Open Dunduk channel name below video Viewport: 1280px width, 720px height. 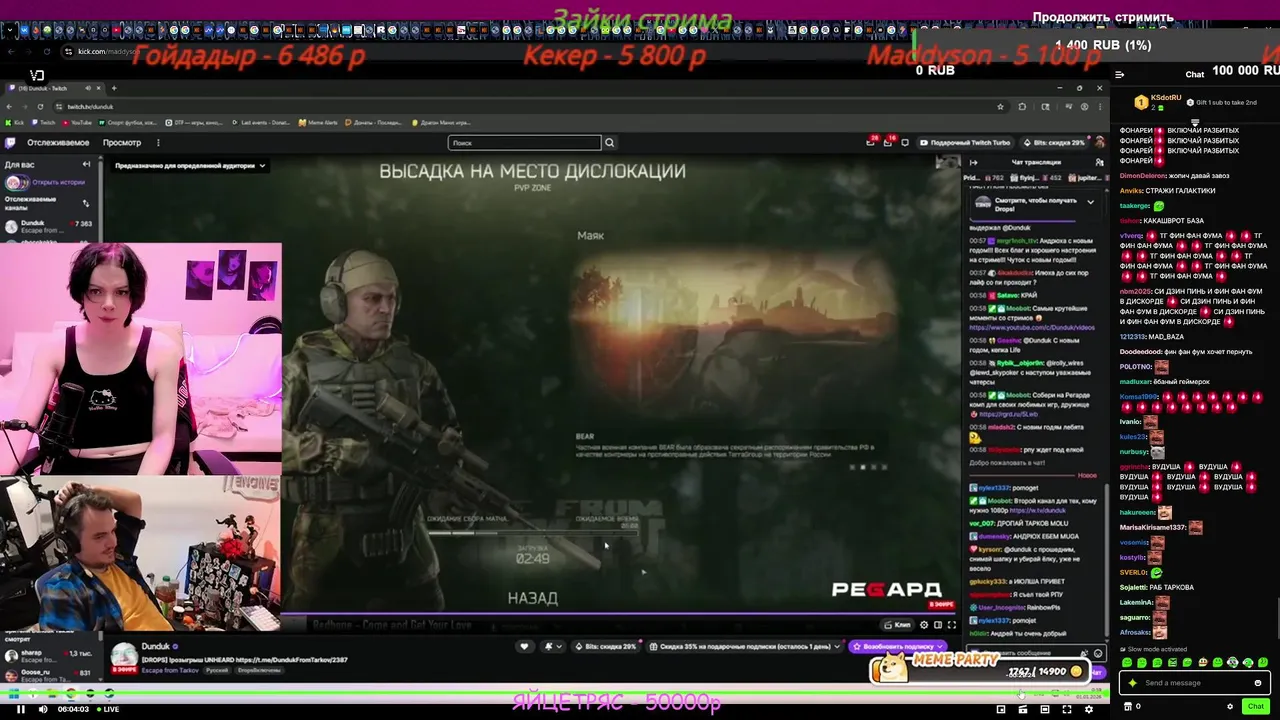(x=156, y=647)
